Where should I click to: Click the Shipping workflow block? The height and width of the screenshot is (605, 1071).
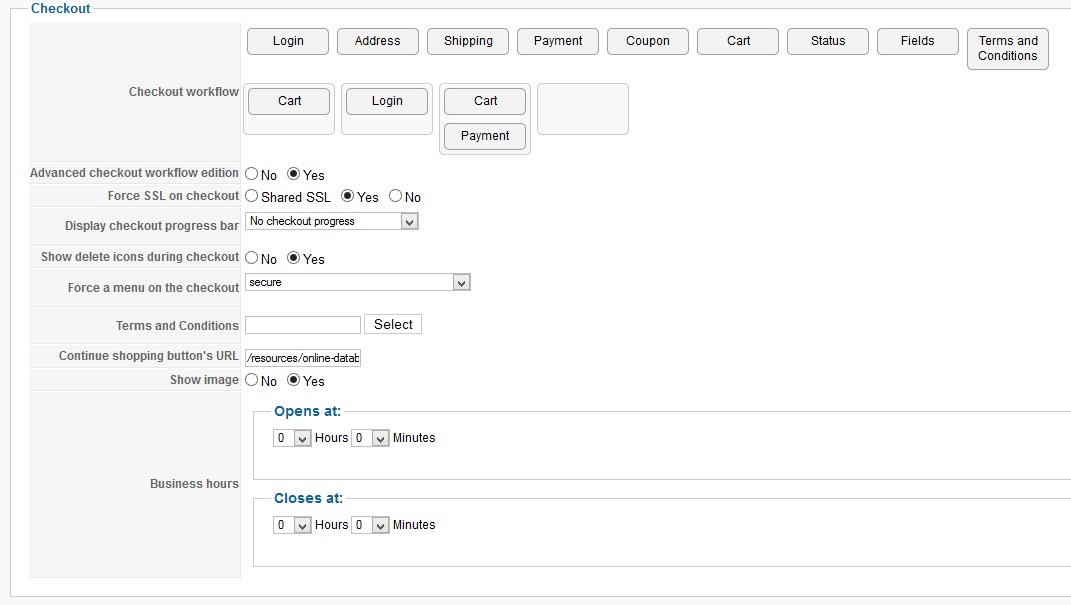point(468,41)
